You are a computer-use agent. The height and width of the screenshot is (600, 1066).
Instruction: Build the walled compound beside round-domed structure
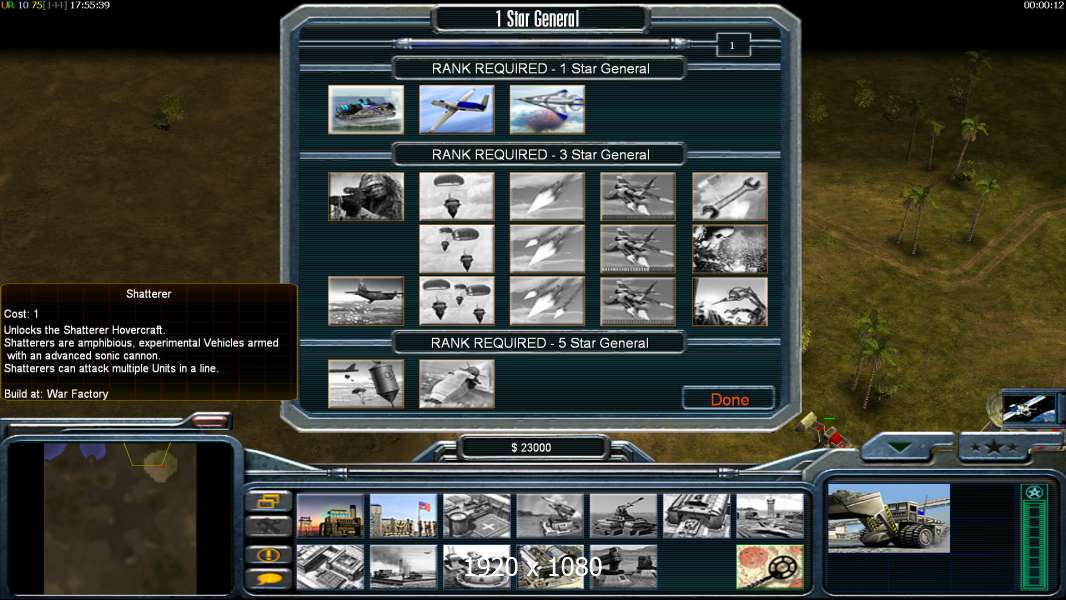pos(550,566)
